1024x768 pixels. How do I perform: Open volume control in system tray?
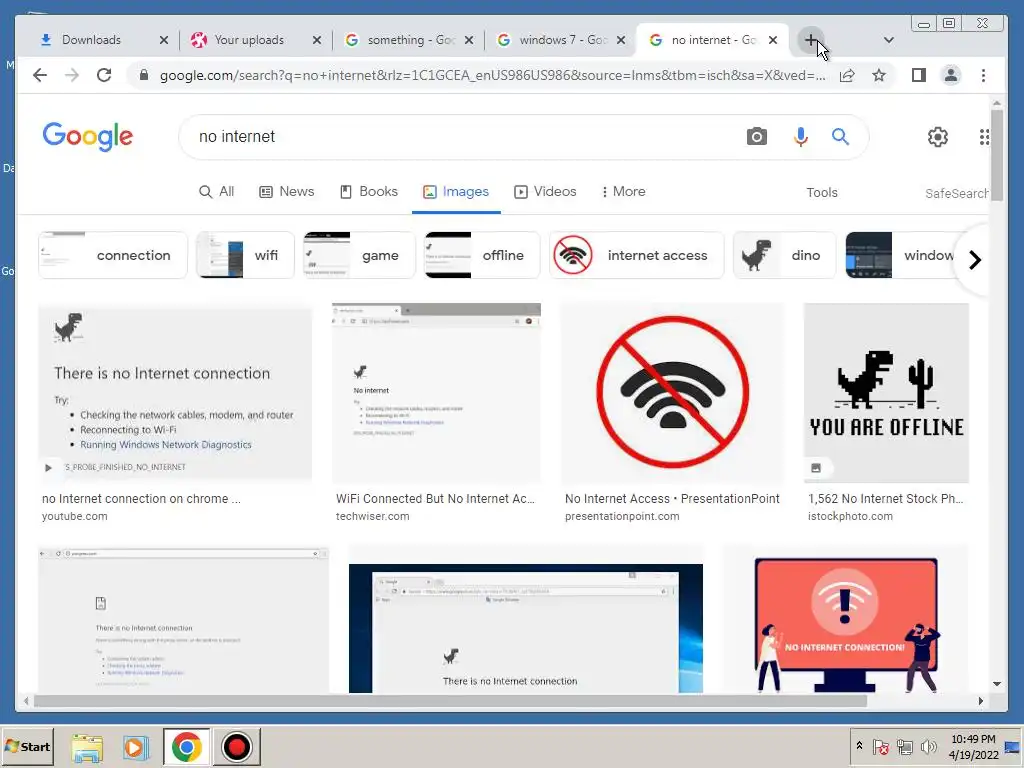928,746
